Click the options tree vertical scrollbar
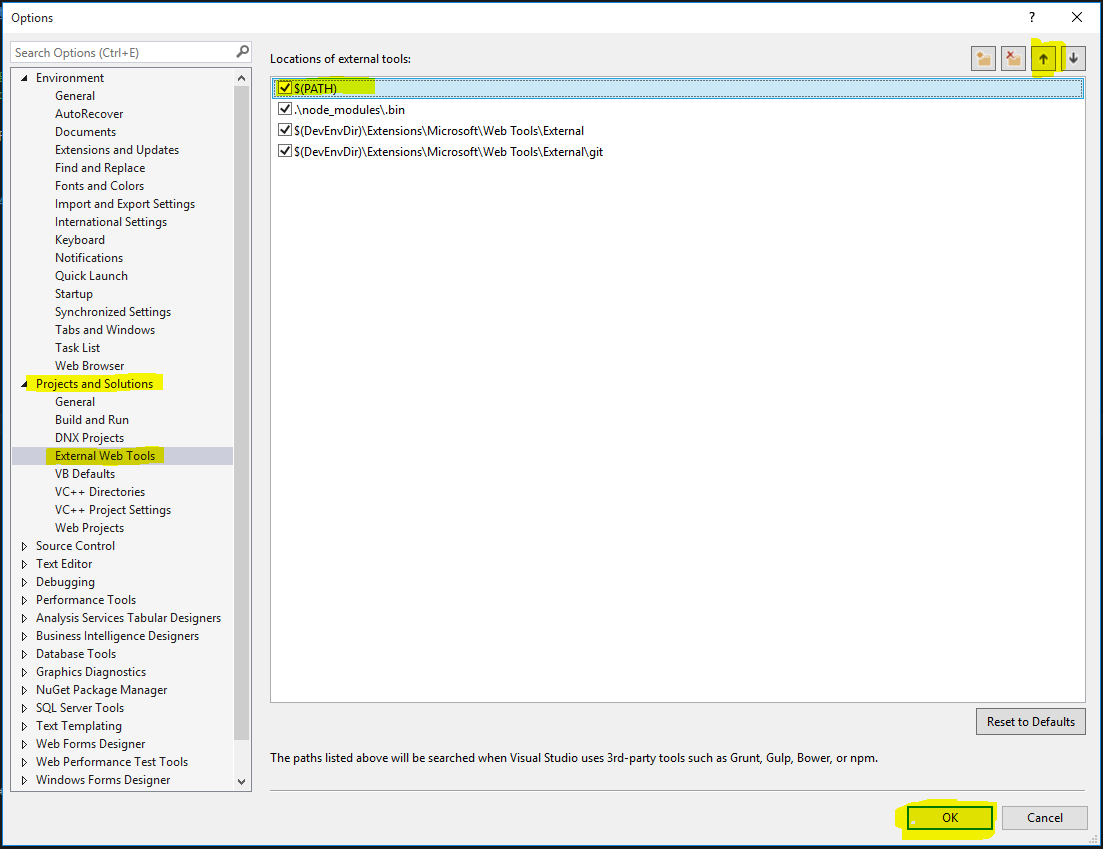Screen dimensions: 1103x849 coord(241,400)
